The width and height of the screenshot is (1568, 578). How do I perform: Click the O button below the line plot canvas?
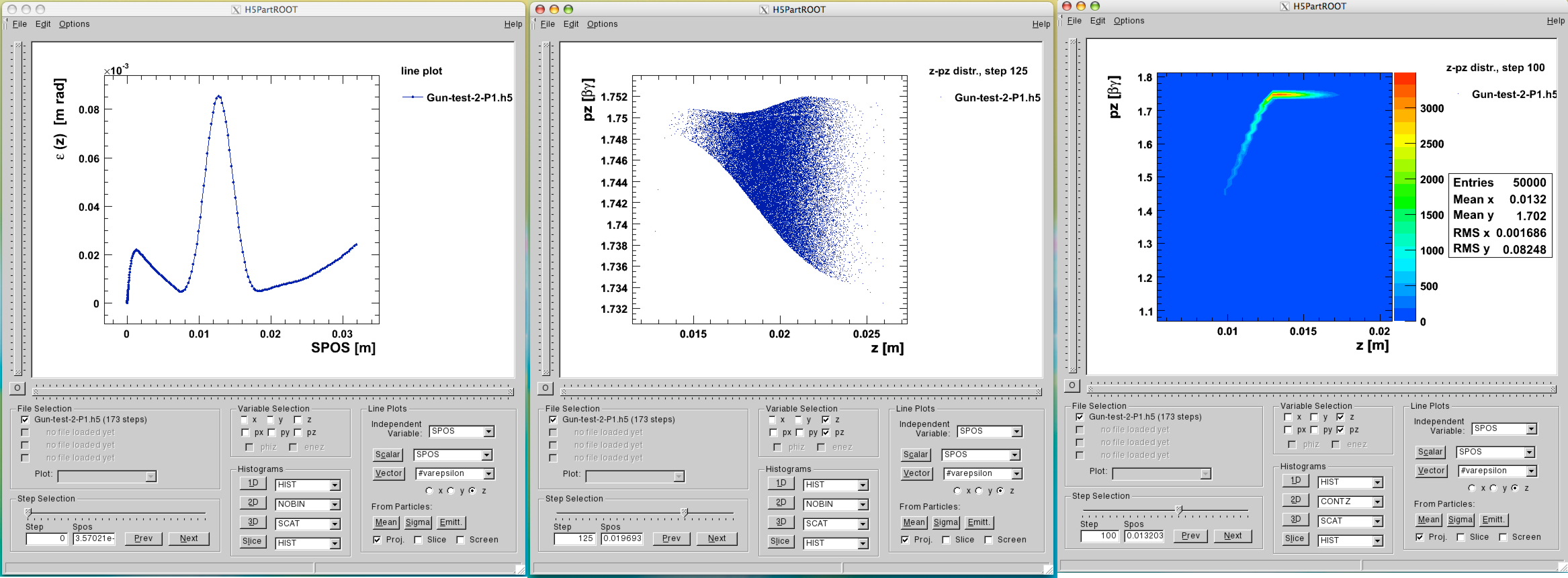(x=17, y=388)
